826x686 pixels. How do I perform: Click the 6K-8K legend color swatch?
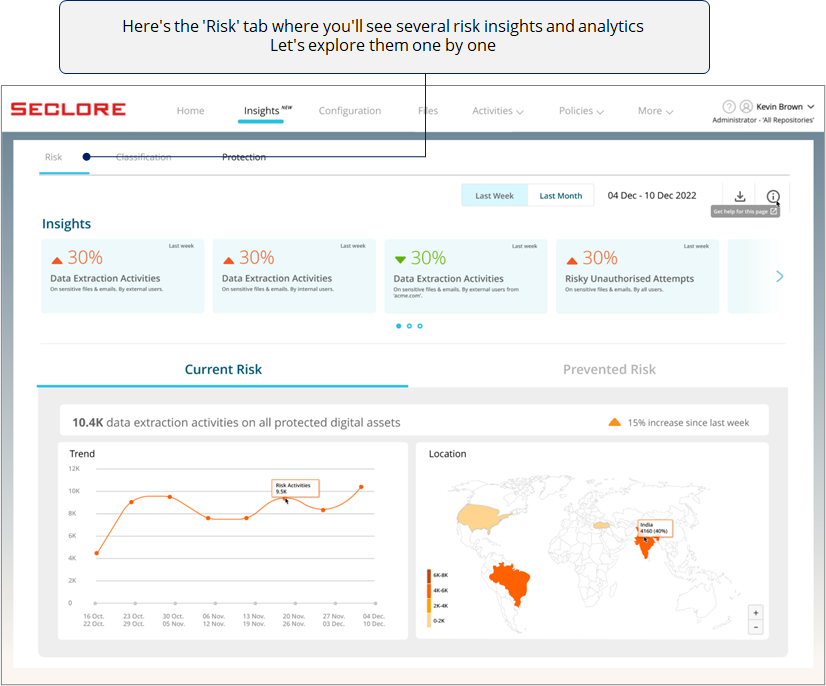click(x=429, y=575)
